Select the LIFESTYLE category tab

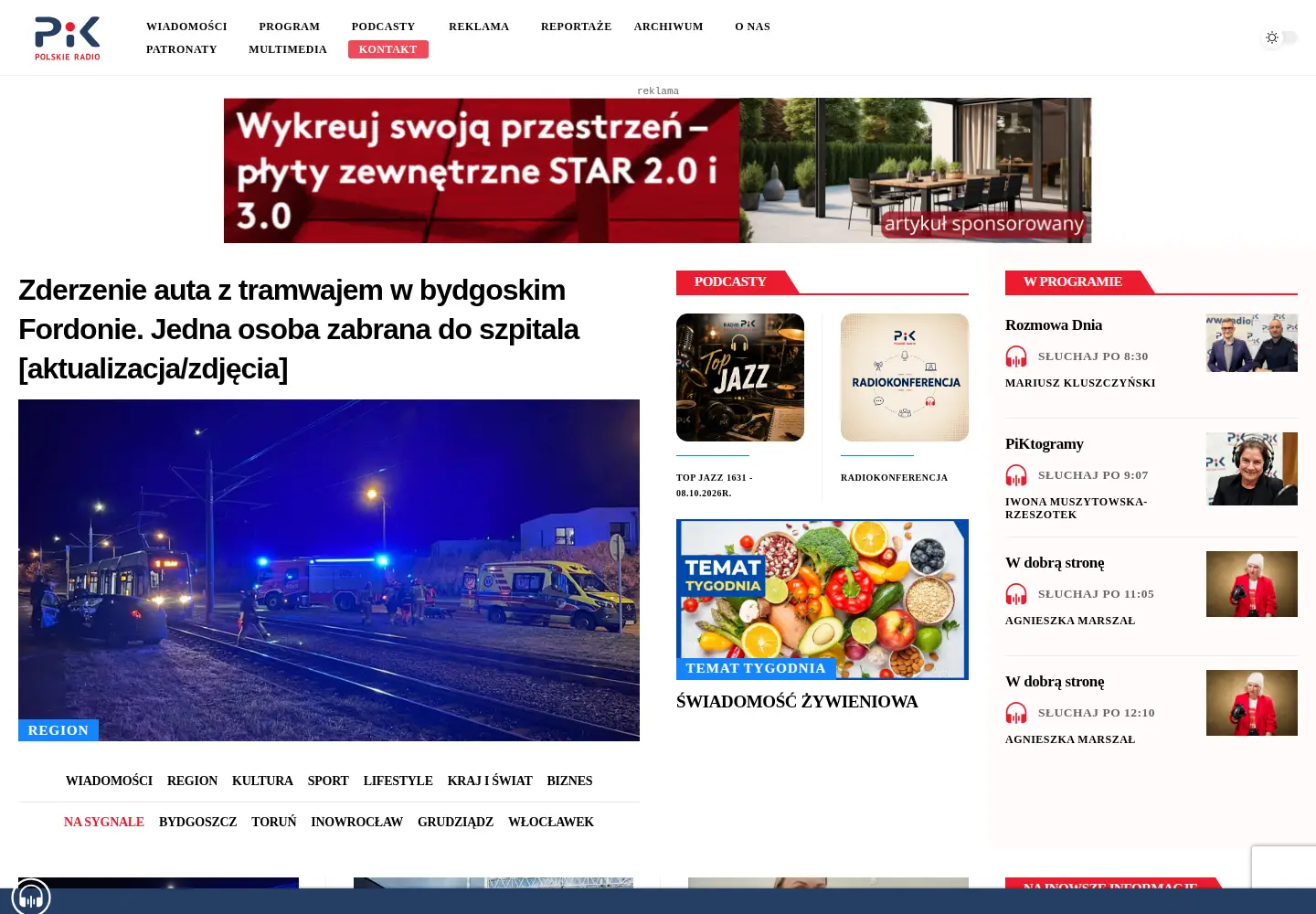(398, 781)
